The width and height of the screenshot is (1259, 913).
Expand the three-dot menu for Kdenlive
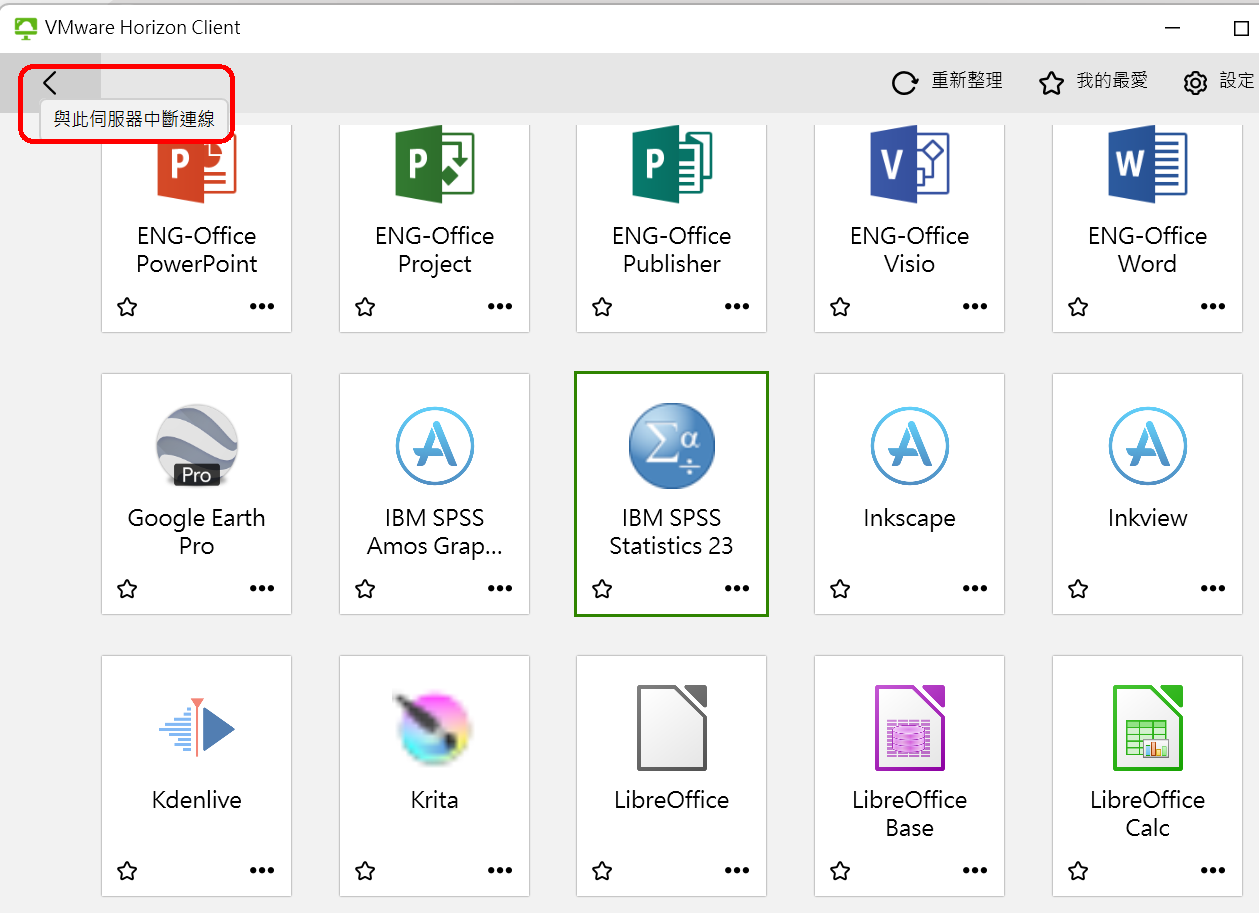click(262, 871)
